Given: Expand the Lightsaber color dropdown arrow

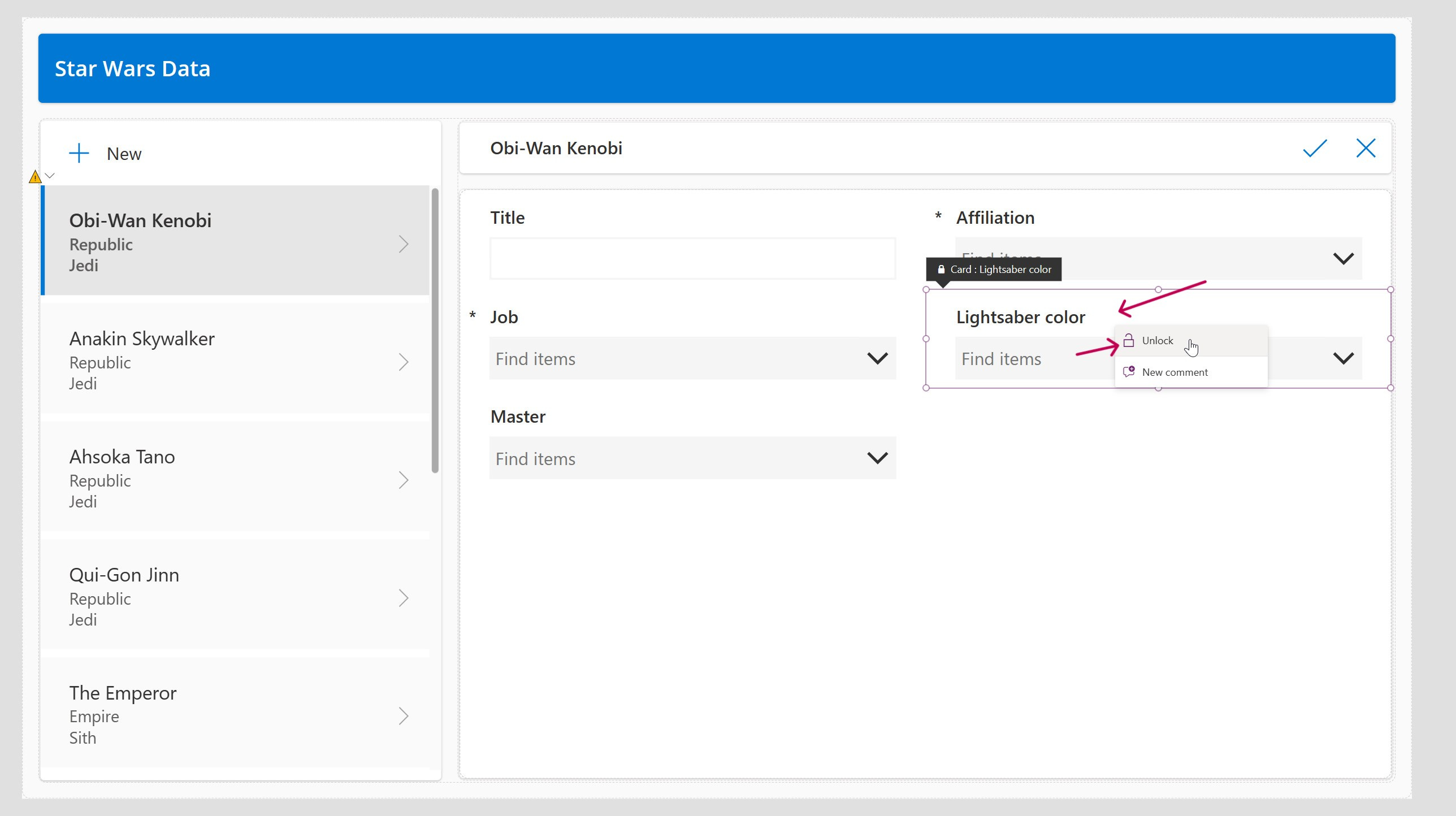Looking at the screenshot, I should tap(1343, 358).
